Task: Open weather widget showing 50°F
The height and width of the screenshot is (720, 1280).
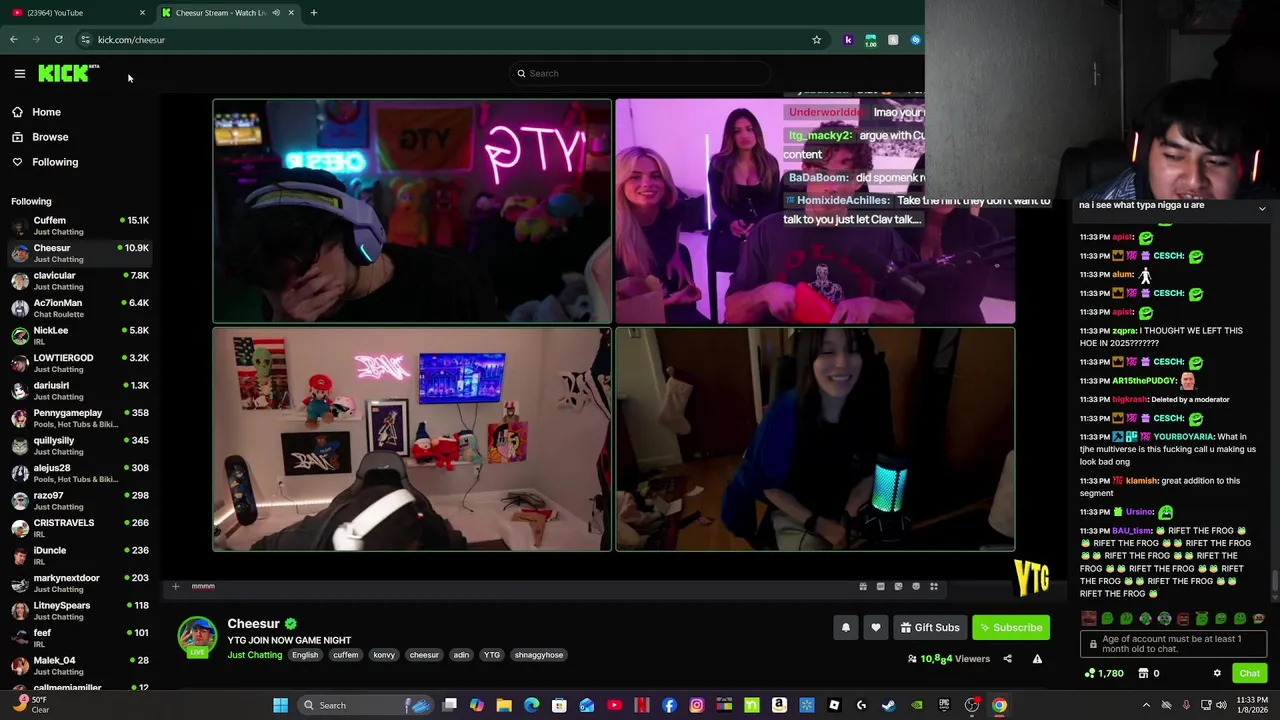Action: coord(30,706)
